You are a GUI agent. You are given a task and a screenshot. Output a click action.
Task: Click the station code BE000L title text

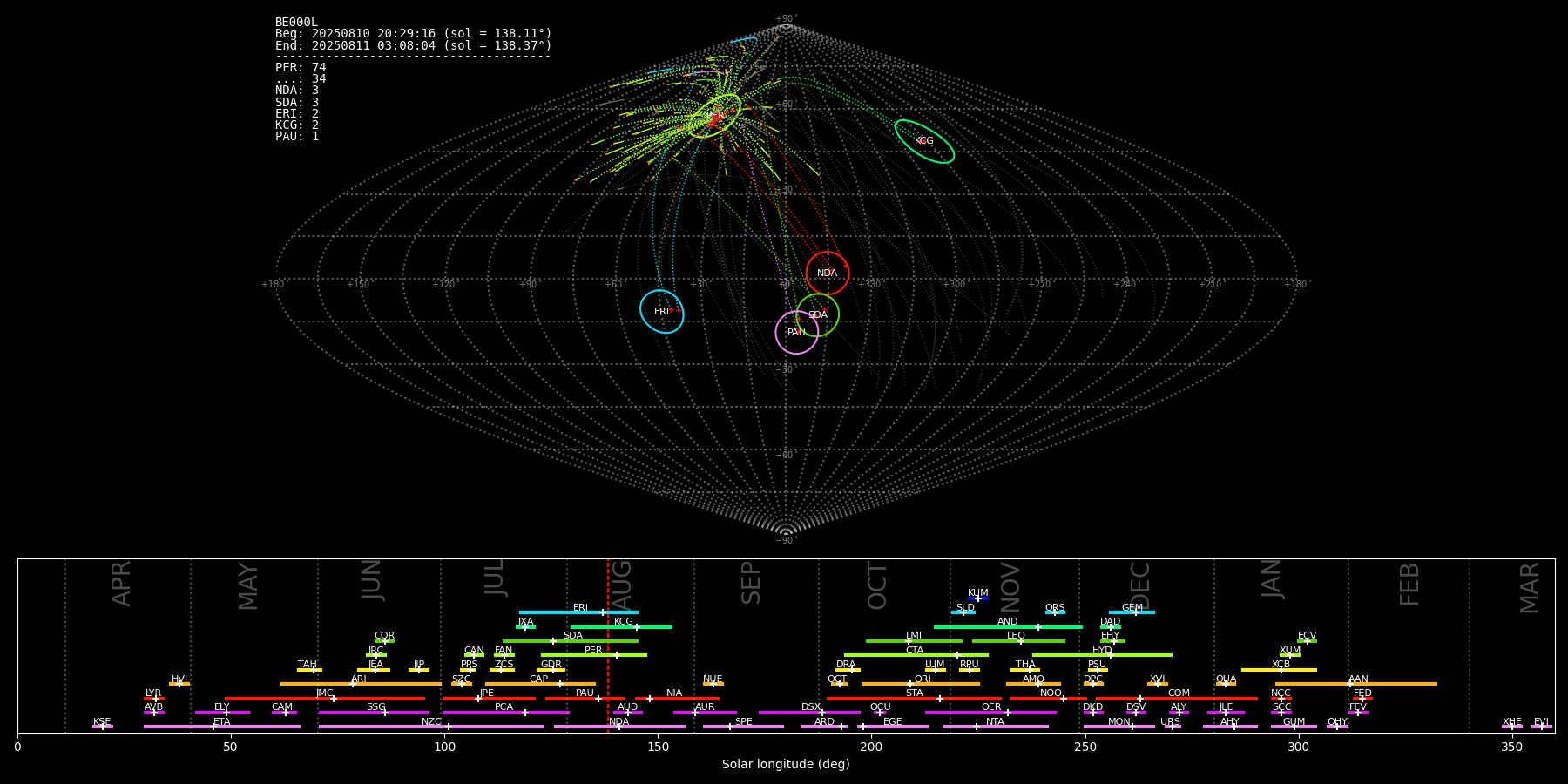coord(296,23)
